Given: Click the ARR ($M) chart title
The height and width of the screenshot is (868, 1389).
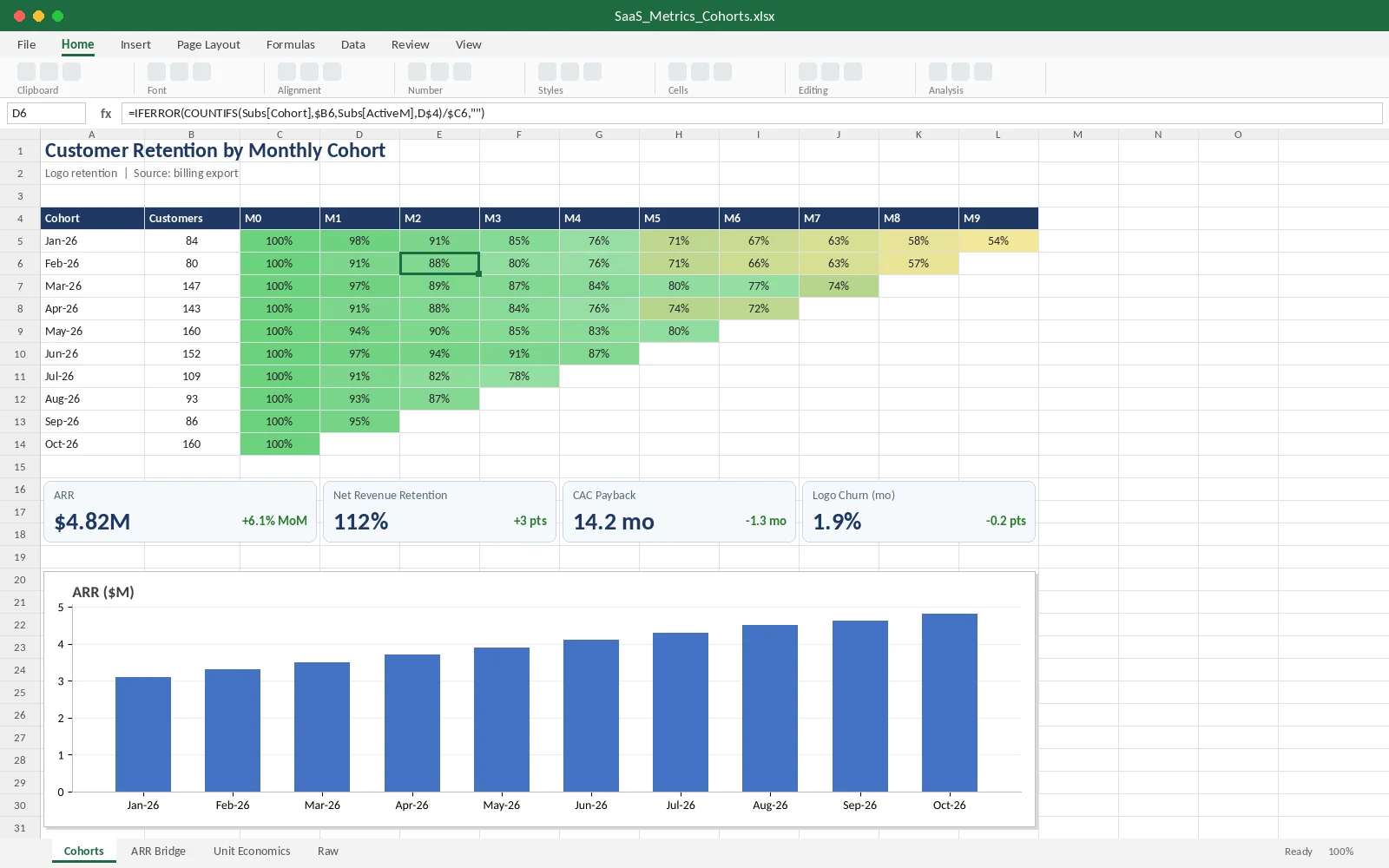Looking at the screenshot, I should (103, 592).
